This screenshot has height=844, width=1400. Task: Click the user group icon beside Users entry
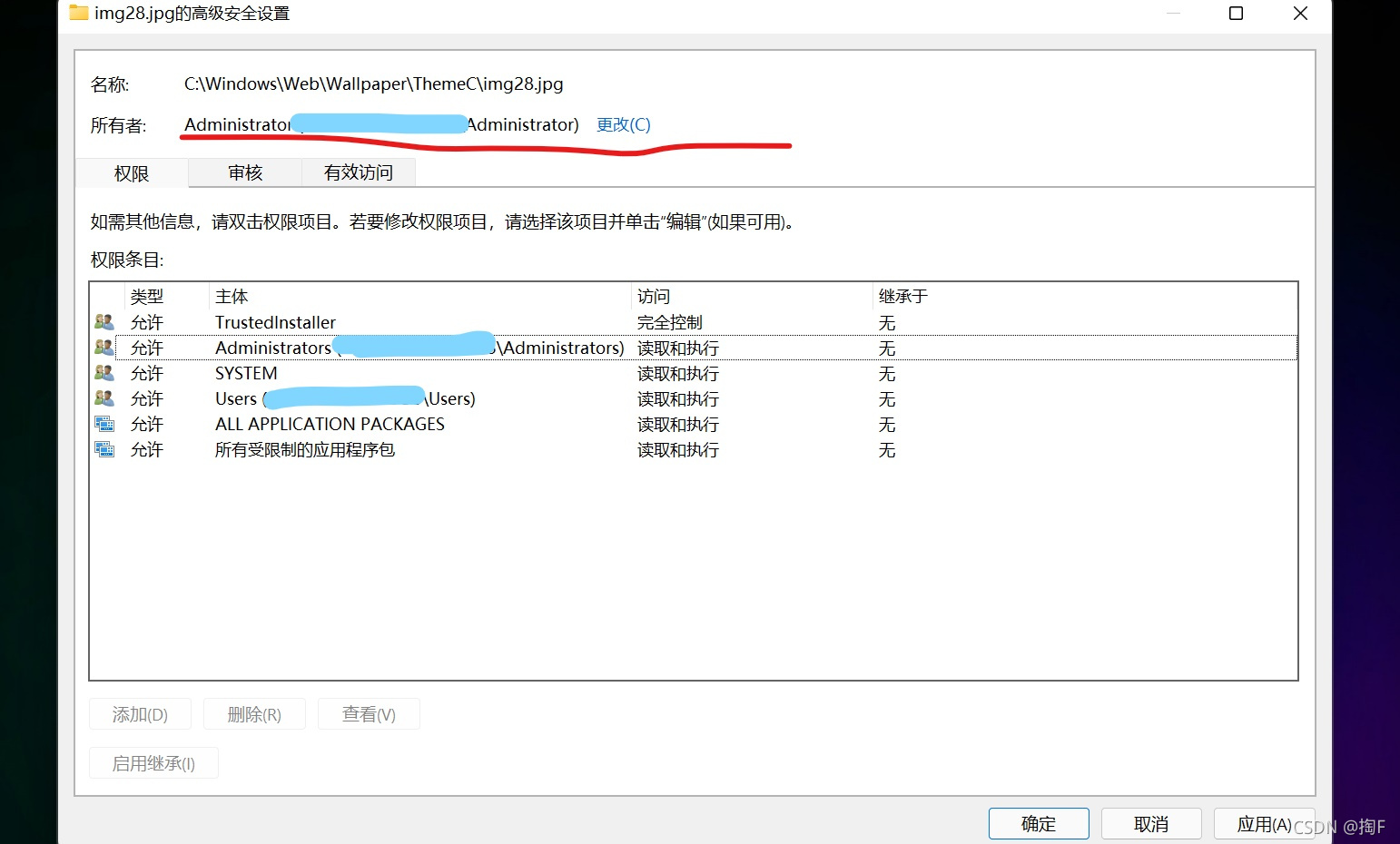104,398
